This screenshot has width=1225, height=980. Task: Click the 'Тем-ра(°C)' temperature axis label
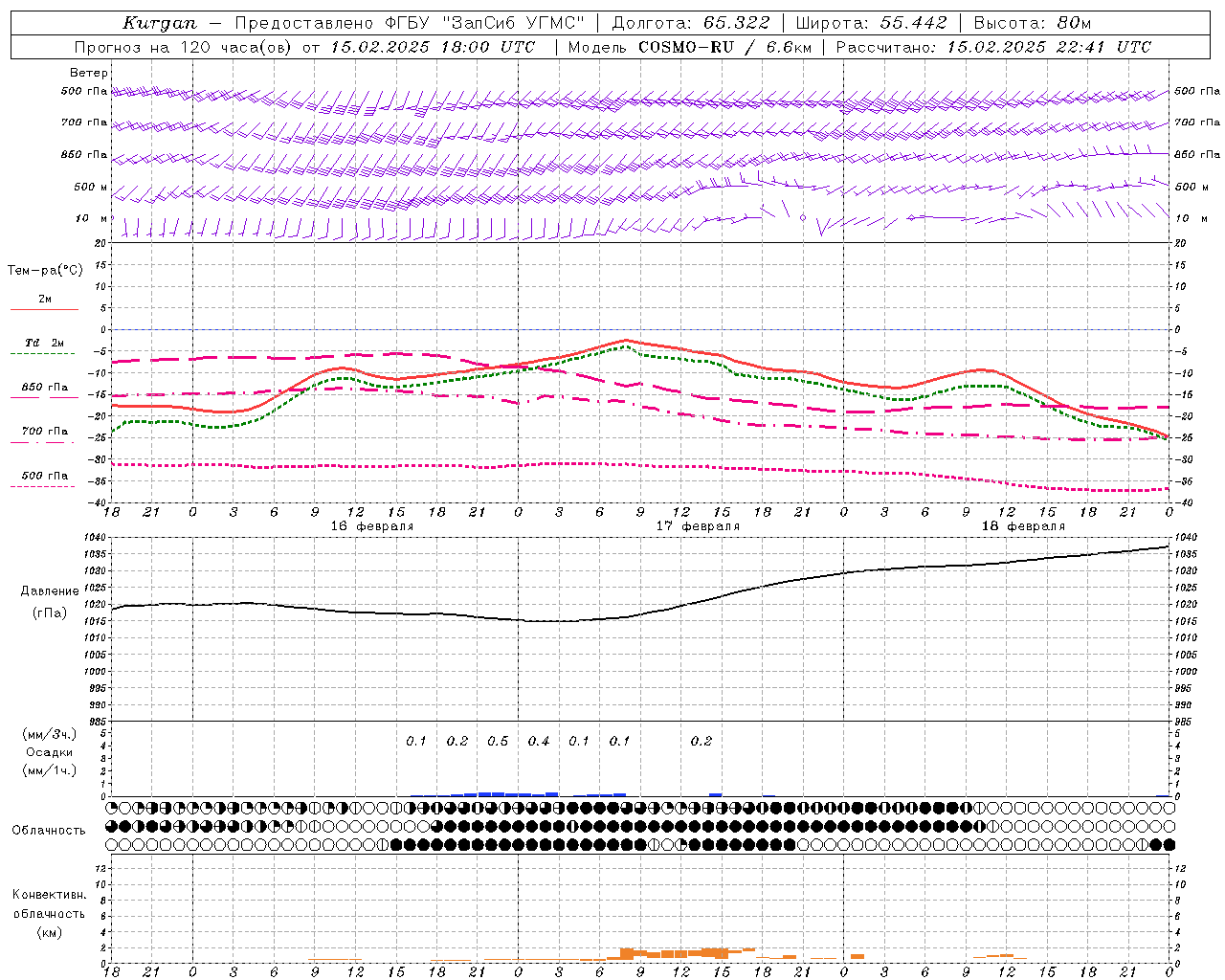(45, 271)
